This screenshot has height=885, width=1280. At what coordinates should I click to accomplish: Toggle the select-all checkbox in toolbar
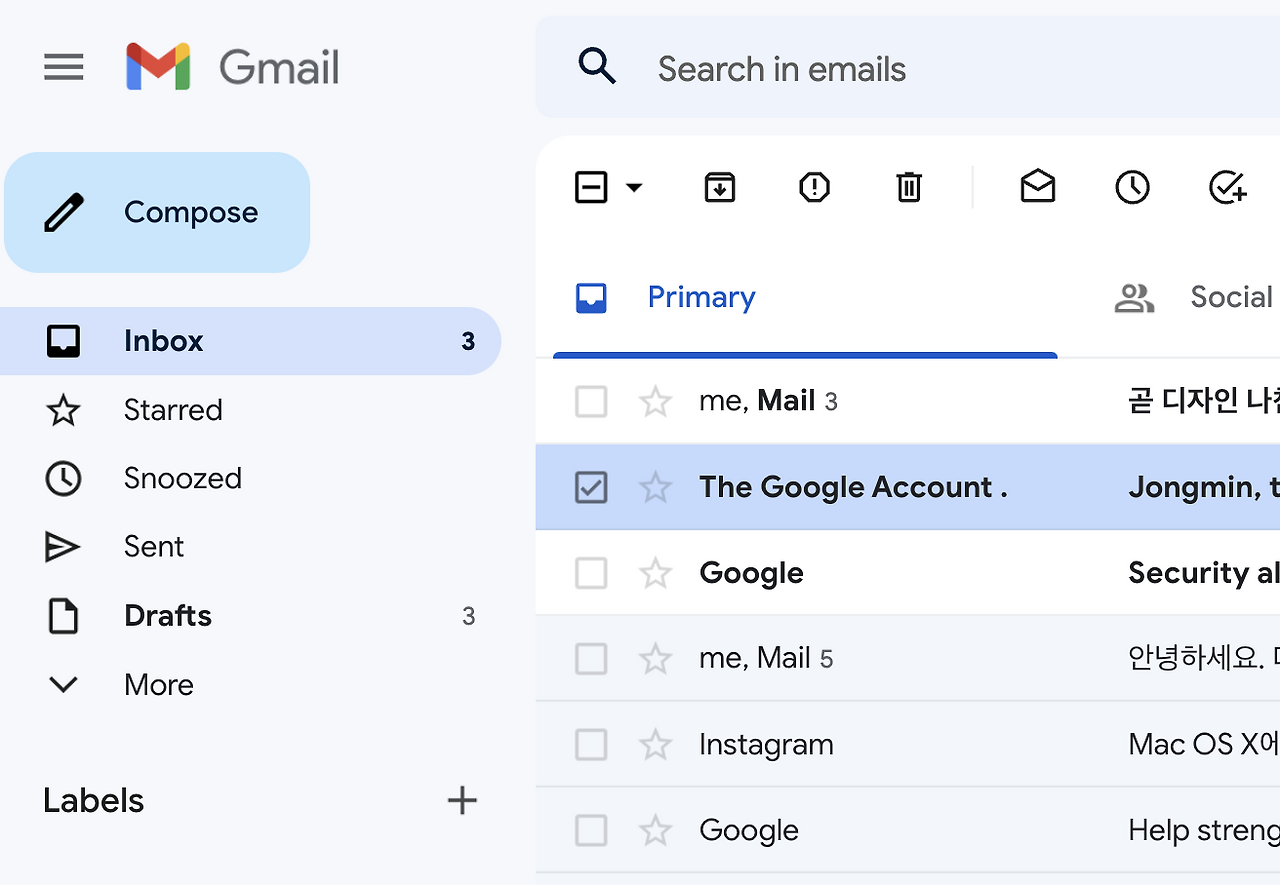pyautogui.click(x=591, y=187)
